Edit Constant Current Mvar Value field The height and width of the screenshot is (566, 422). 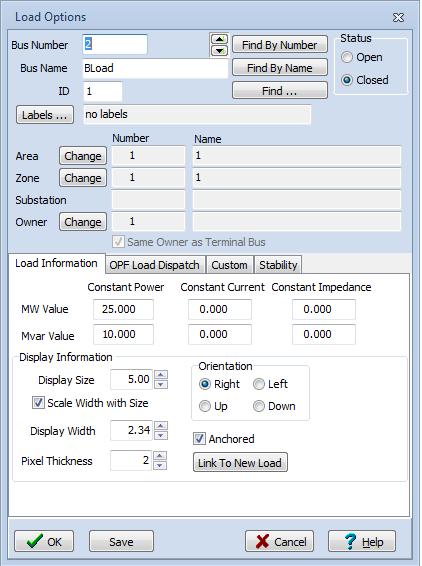[x=220, y=334]
